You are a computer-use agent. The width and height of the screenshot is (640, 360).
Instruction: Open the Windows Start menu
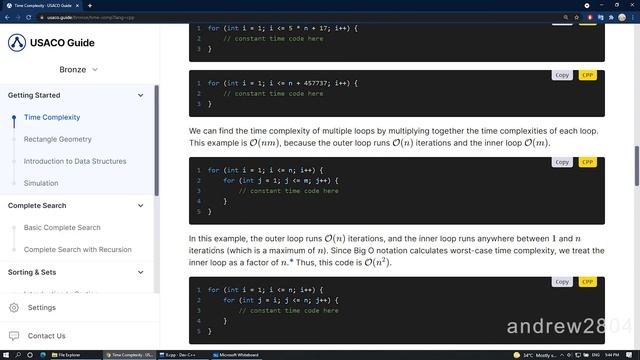[x=6, y=355]
